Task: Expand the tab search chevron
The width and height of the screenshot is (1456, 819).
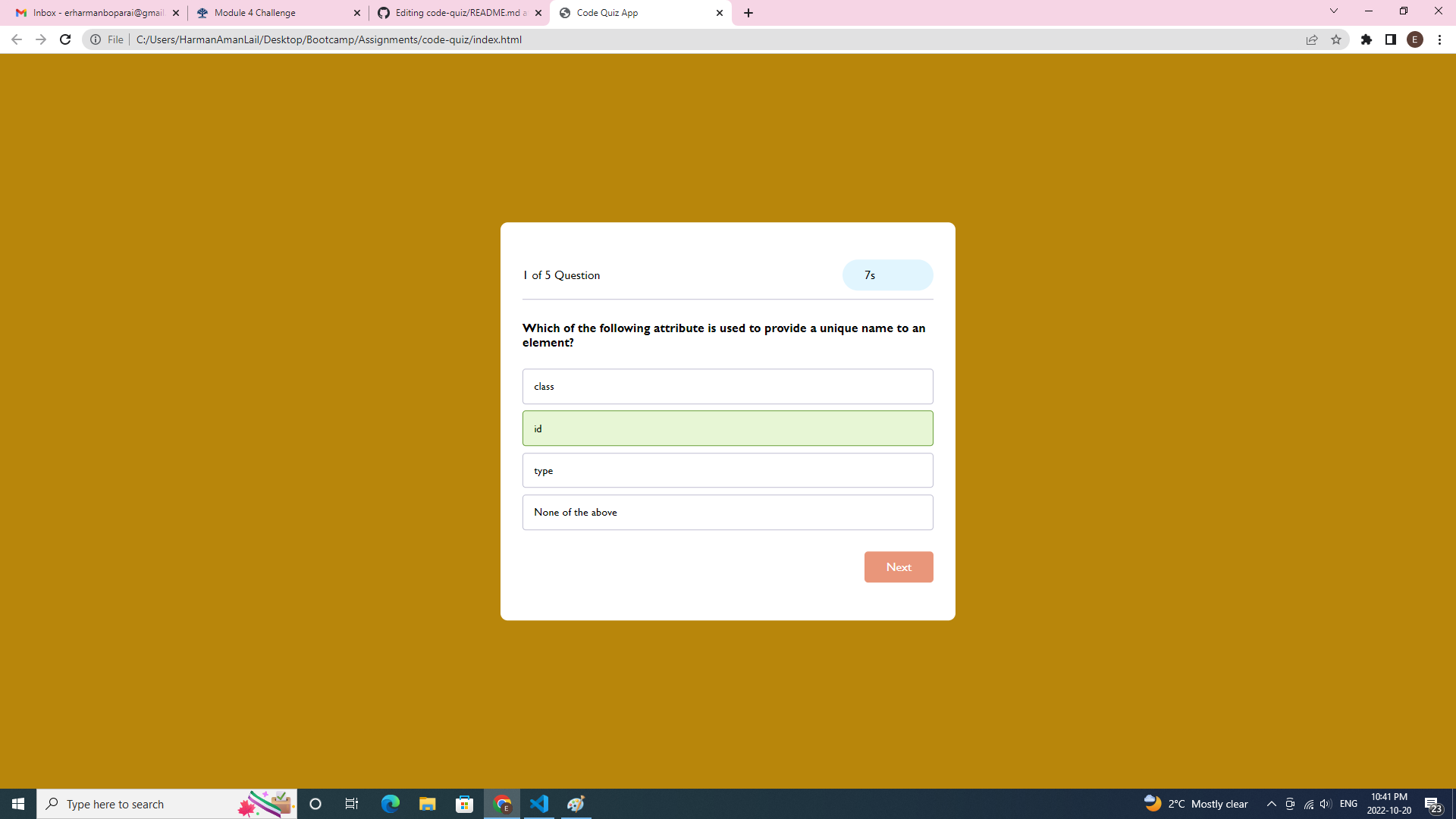Action: (1334, 11)
